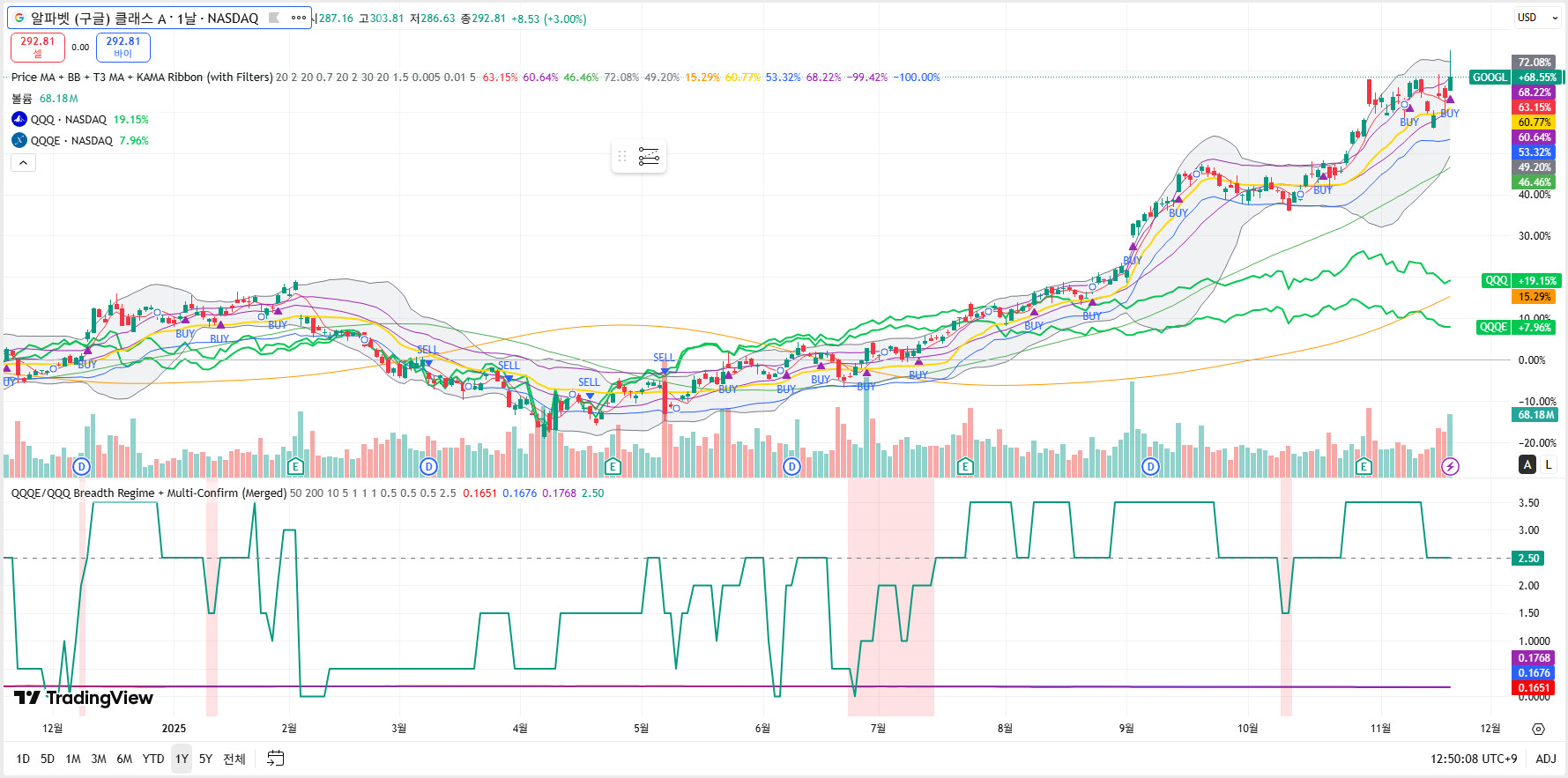
Task: Click the Google logo in symbol title
Action: coord(19,18)
